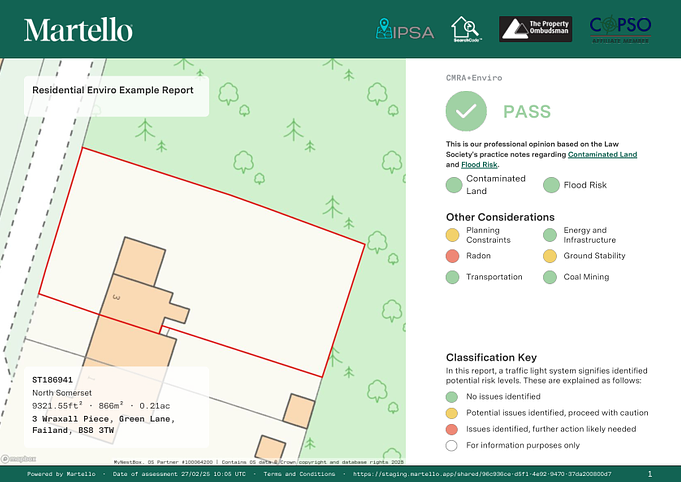Click the 'For information purposes only' white dot
This screenshot has width=681, height=482.
452,446
